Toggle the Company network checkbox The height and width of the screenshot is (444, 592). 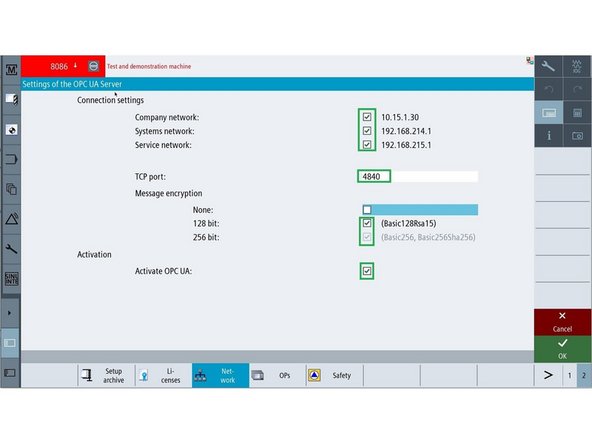point(367,117)
